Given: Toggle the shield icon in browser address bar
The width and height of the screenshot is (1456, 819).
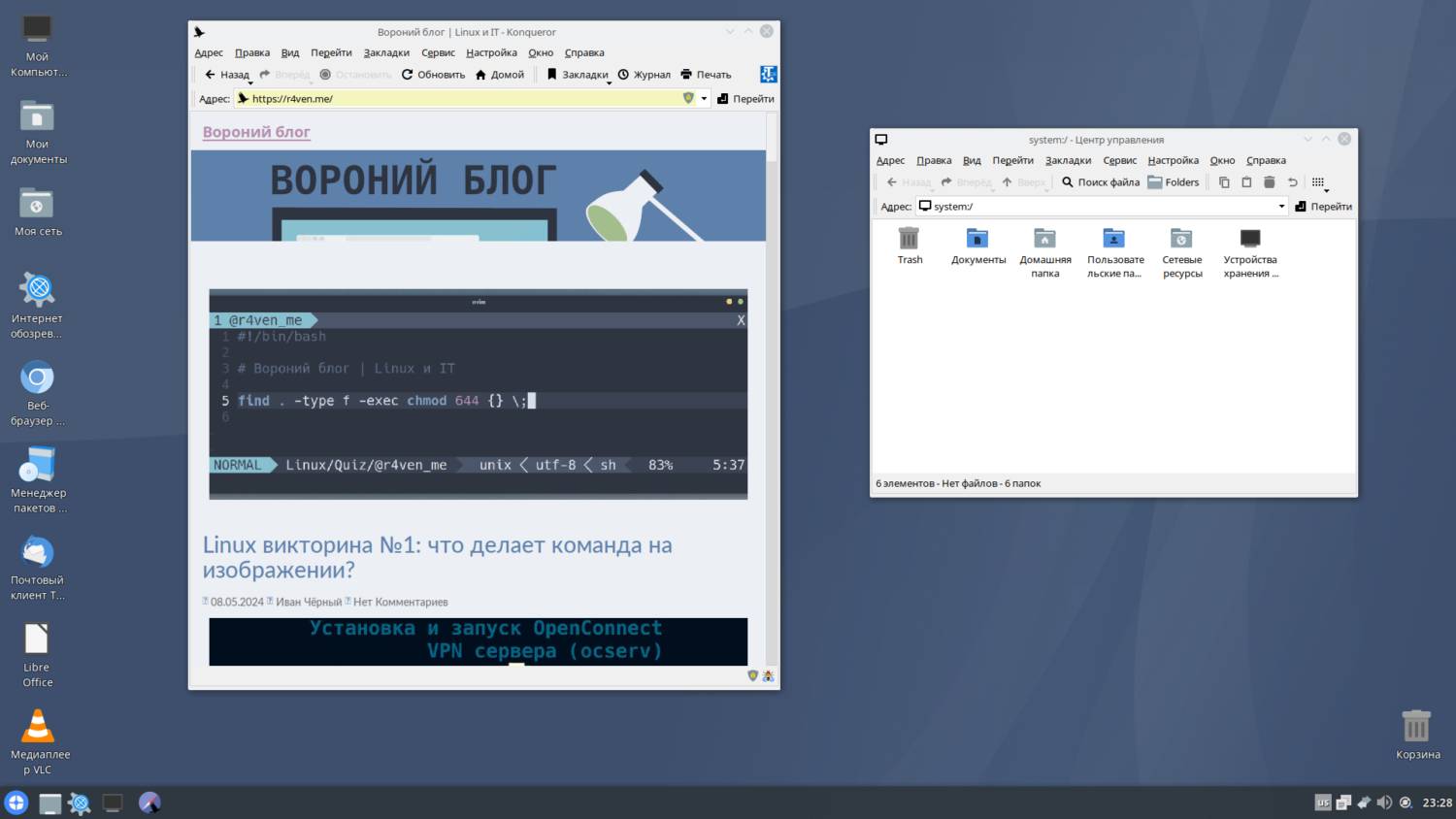Looking at the screenshot, I should coord(688,98).
